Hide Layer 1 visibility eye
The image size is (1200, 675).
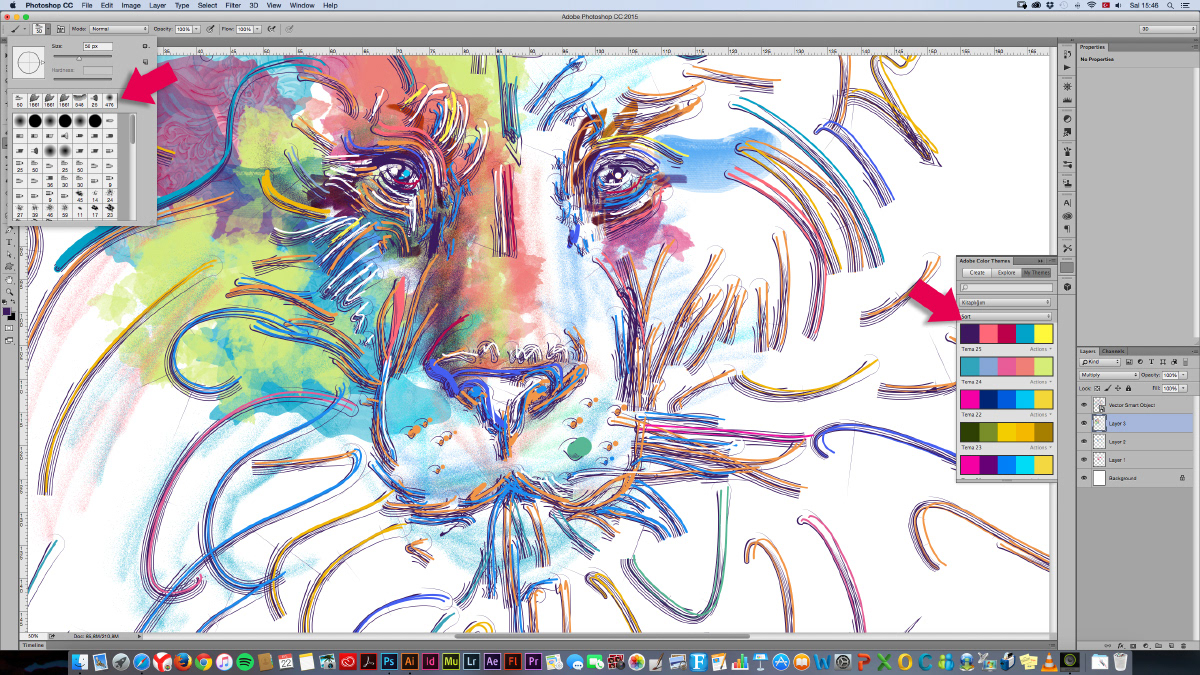[1084, 459]
